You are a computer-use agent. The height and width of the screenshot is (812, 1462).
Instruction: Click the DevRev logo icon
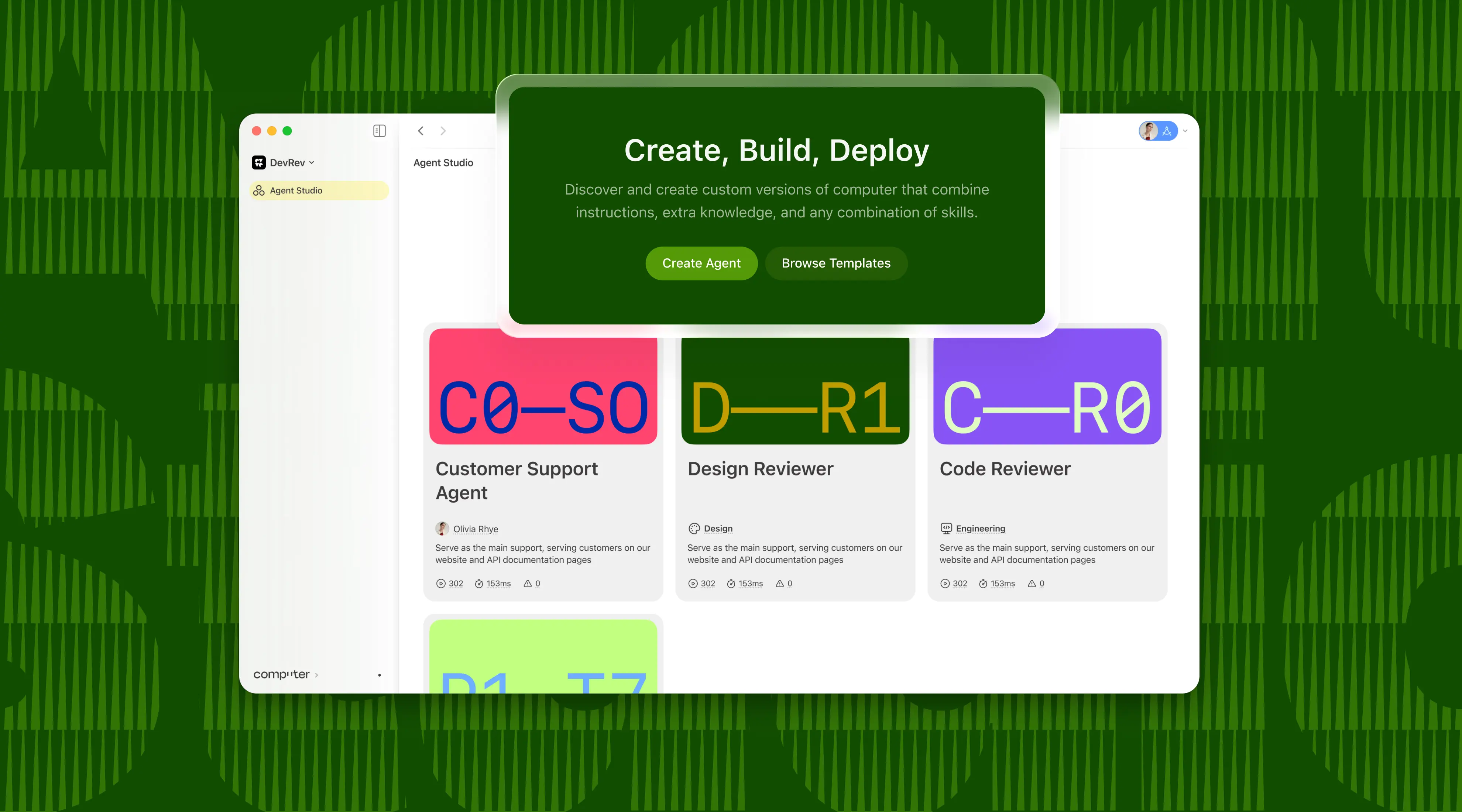point(259,163)
